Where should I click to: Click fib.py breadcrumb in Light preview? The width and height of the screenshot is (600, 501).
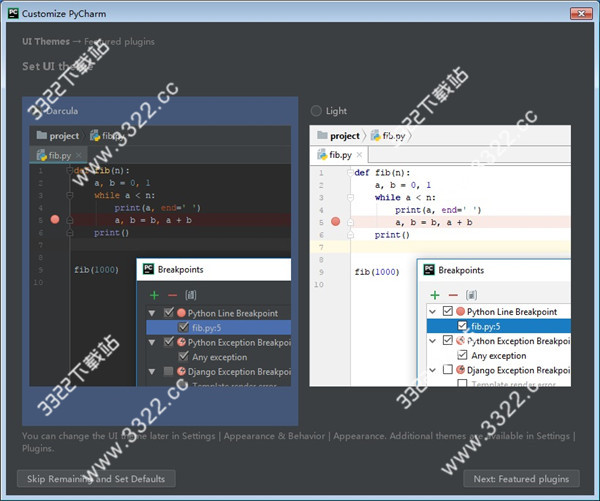coord(388,135)
